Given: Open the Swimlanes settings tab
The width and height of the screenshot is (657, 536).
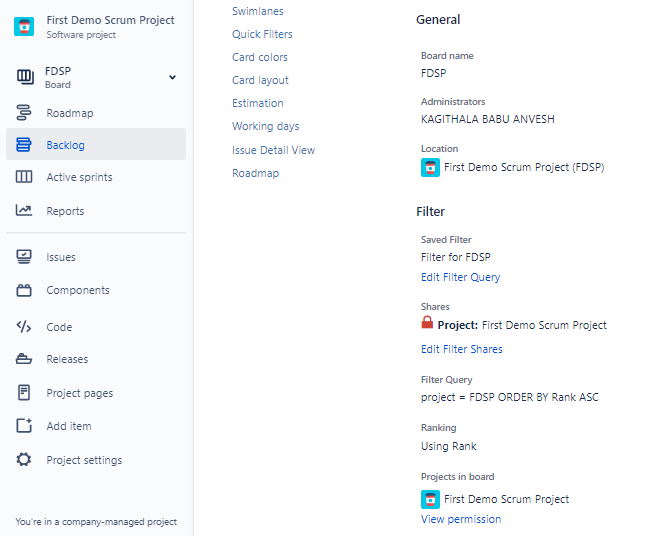Looking at the screenshot, I should (258, 11).
